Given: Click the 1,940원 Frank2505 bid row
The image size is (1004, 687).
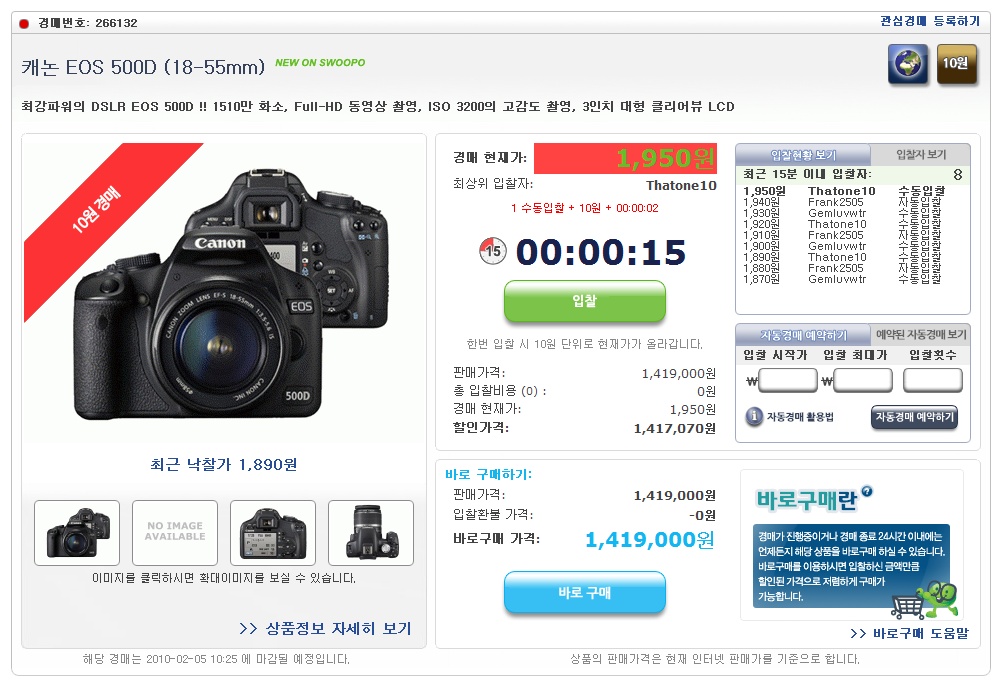Looking at the screenshot, I should pos(844,202).
